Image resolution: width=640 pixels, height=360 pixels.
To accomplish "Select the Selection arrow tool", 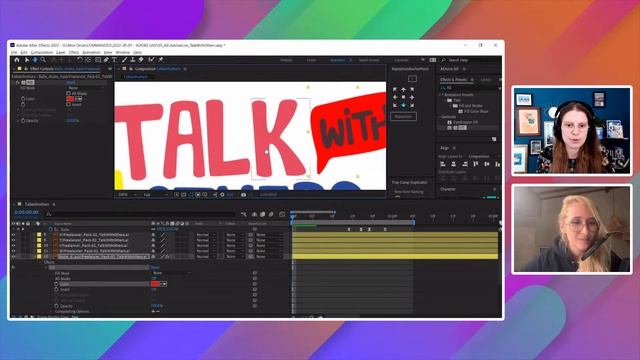I will pos(27,60).
